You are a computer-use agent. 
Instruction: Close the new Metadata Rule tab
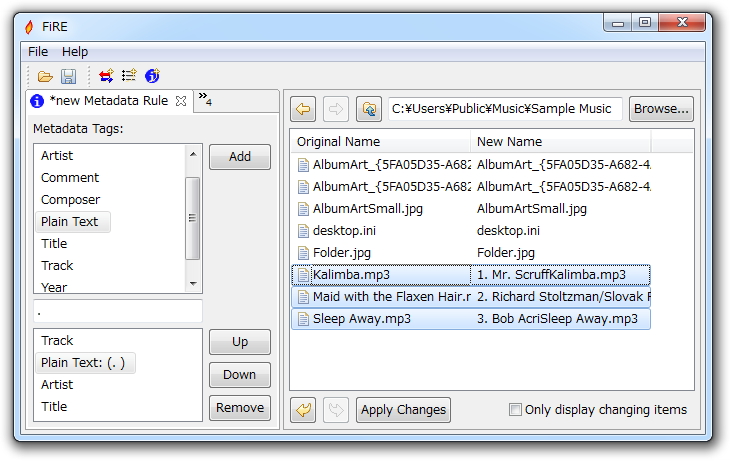181,101
